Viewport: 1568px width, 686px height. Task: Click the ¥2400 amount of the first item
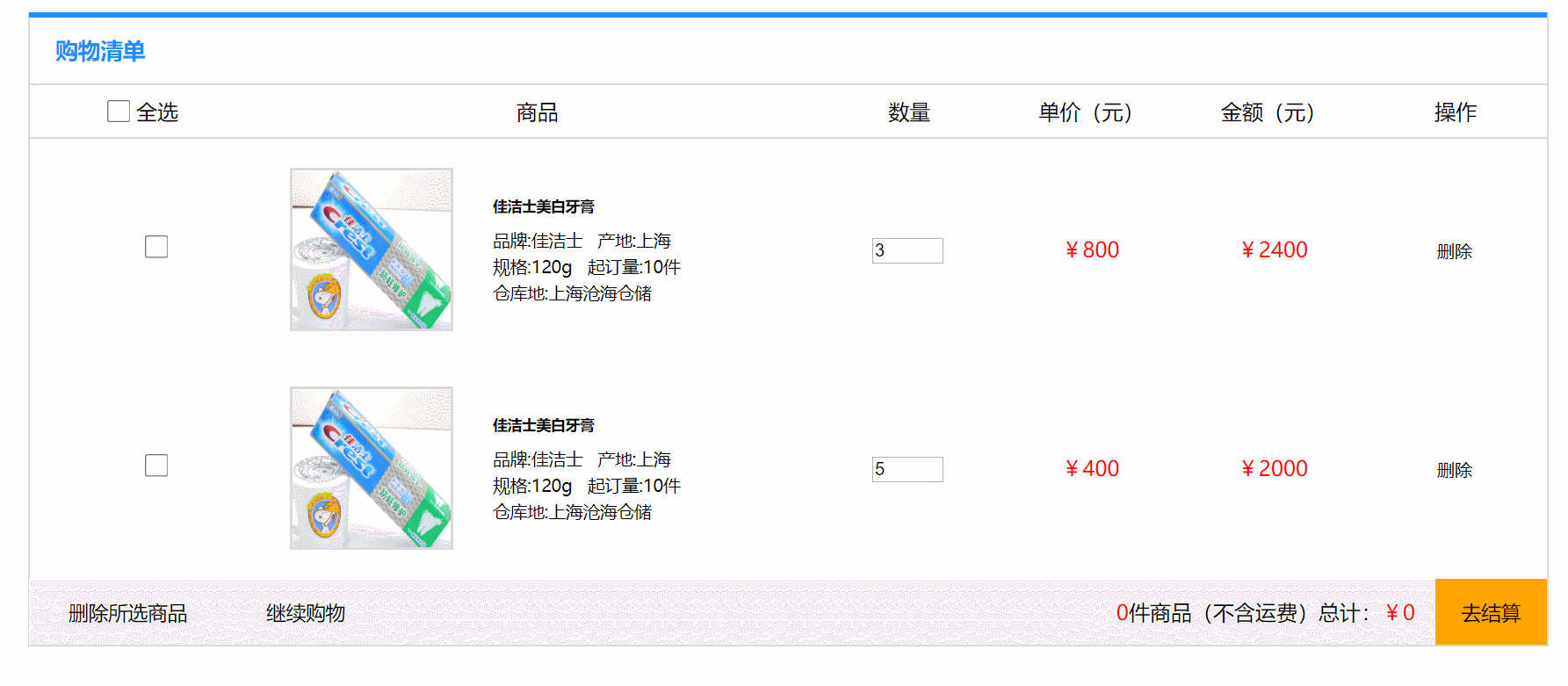[x=1275, y=249]
